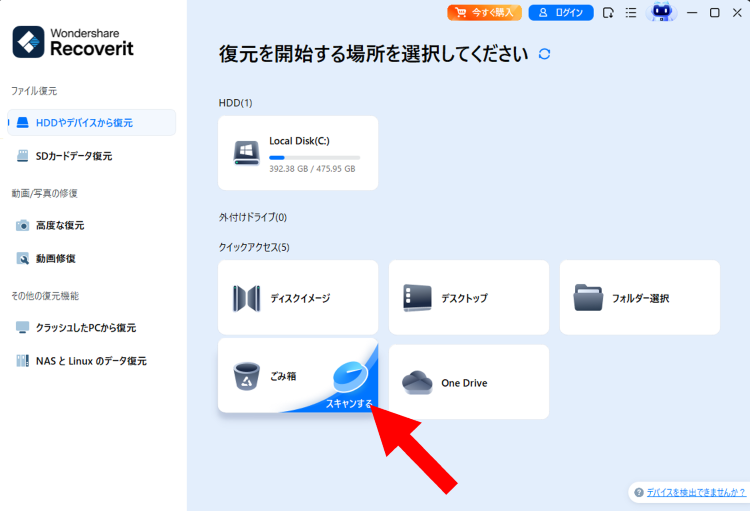Open NAS と Linux のデータ復元

click(91, 361)
